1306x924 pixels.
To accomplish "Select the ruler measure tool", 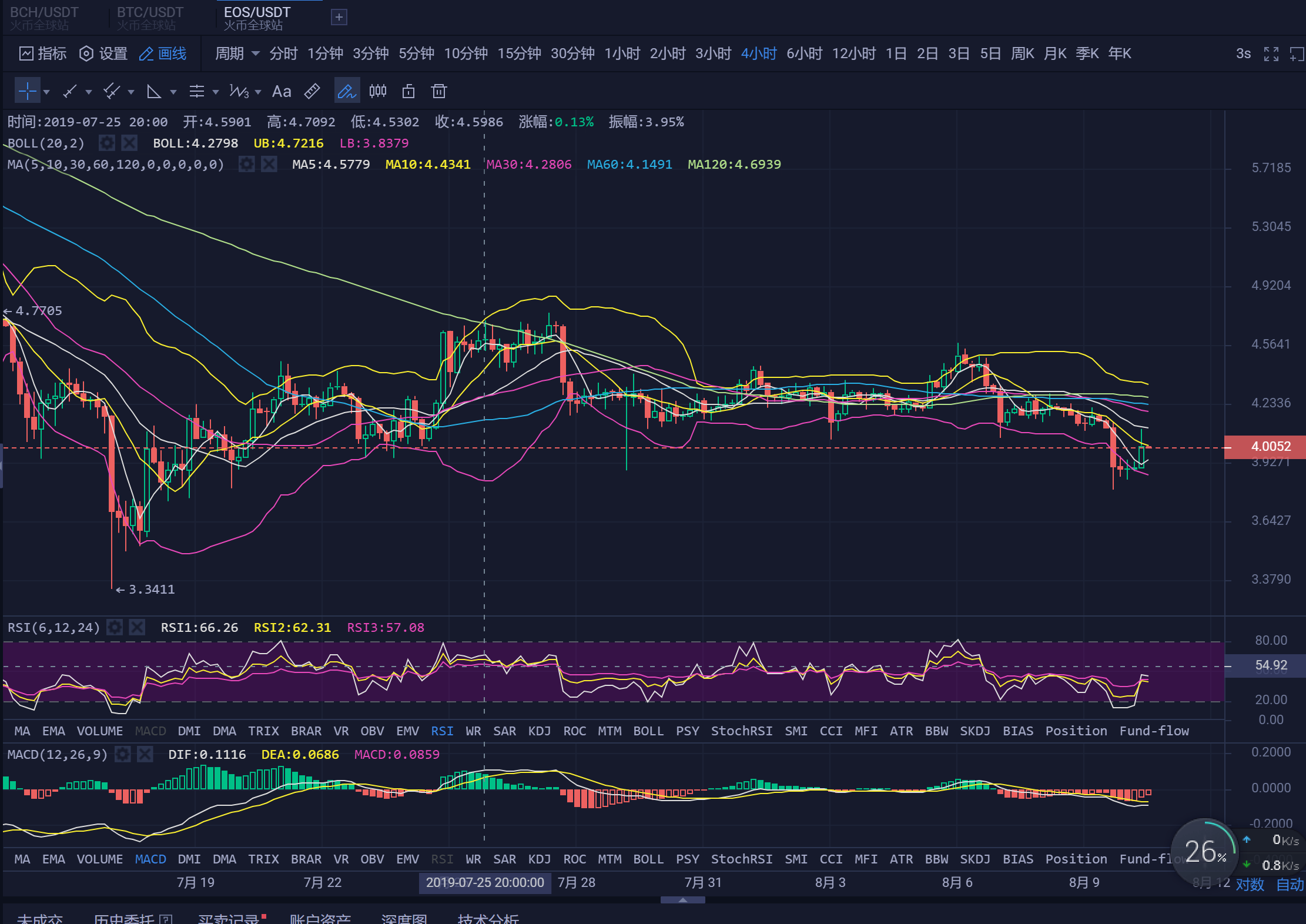I will [x=312, y=91].
